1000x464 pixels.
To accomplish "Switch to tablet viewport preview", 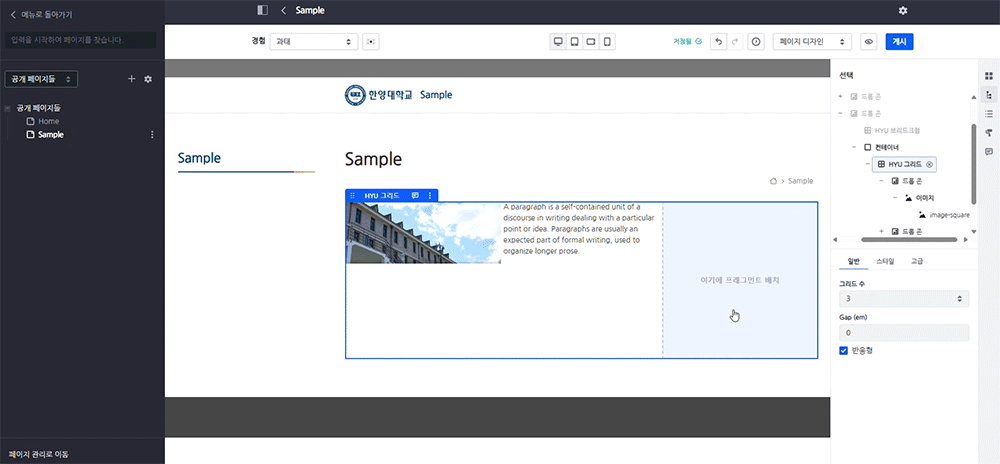I will (x=574, y=42).
